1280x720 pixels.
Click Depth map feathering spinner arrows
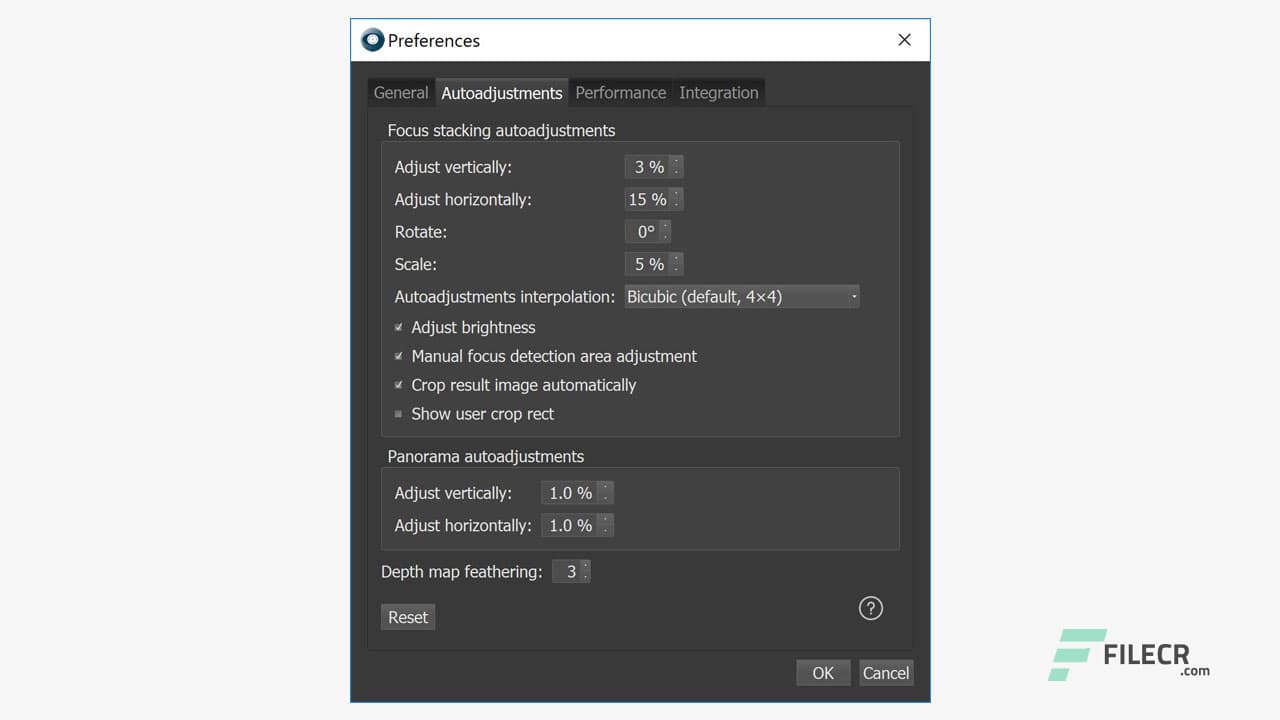(585, 572)
